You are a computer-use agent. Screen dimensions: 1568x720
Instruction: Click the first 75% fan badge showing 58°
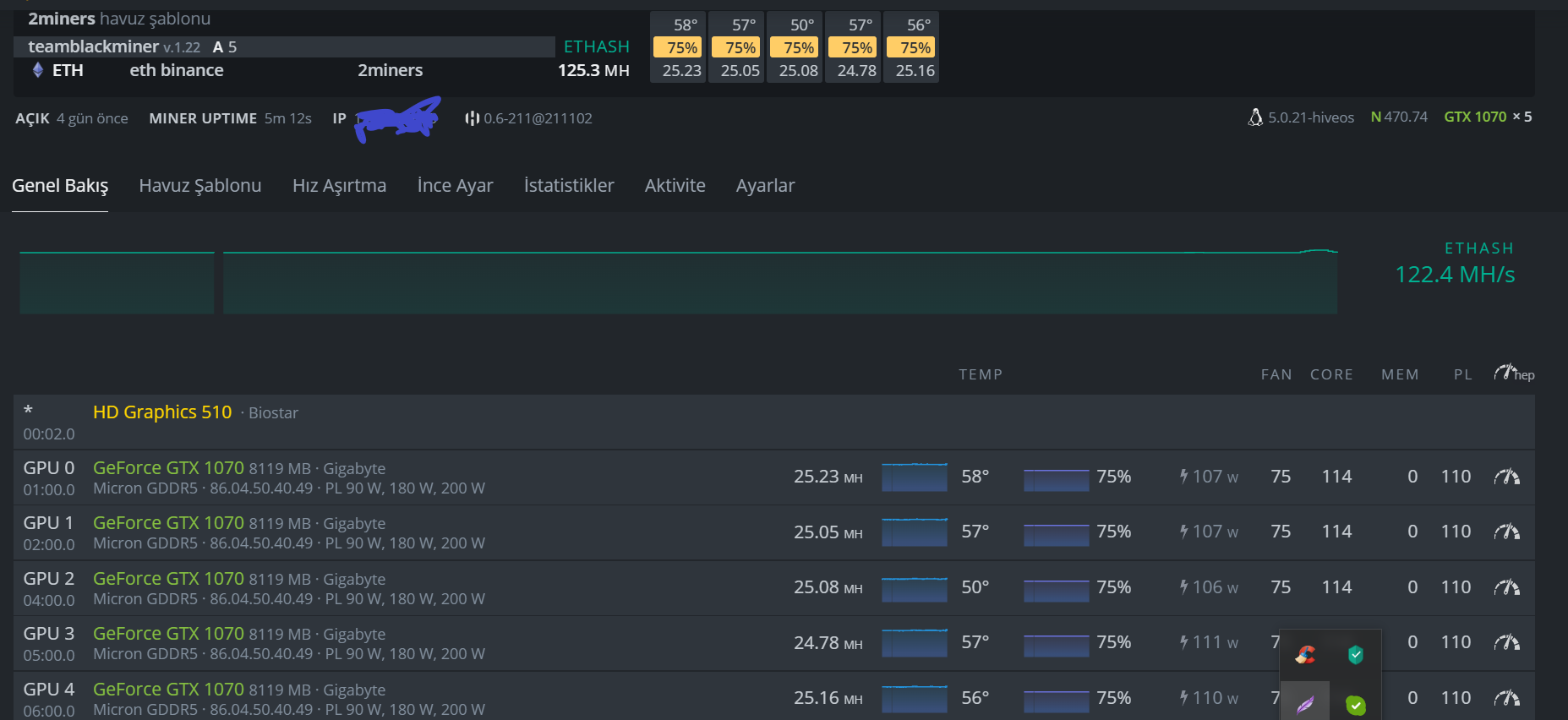(x=678, y=48)
